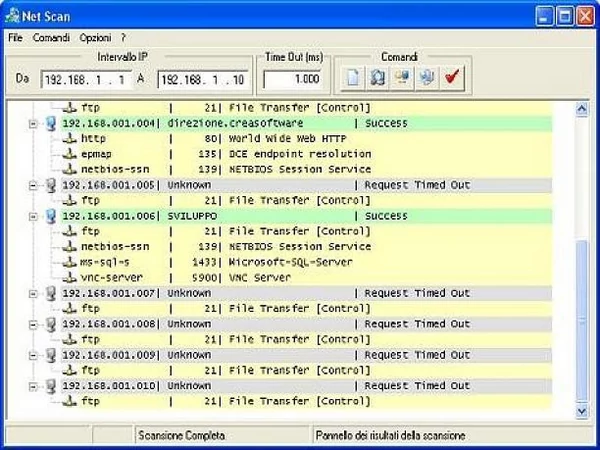600x450 pixels.
Task: Click the vertical scrollbar thumb
Action: (x=582, y=321)
